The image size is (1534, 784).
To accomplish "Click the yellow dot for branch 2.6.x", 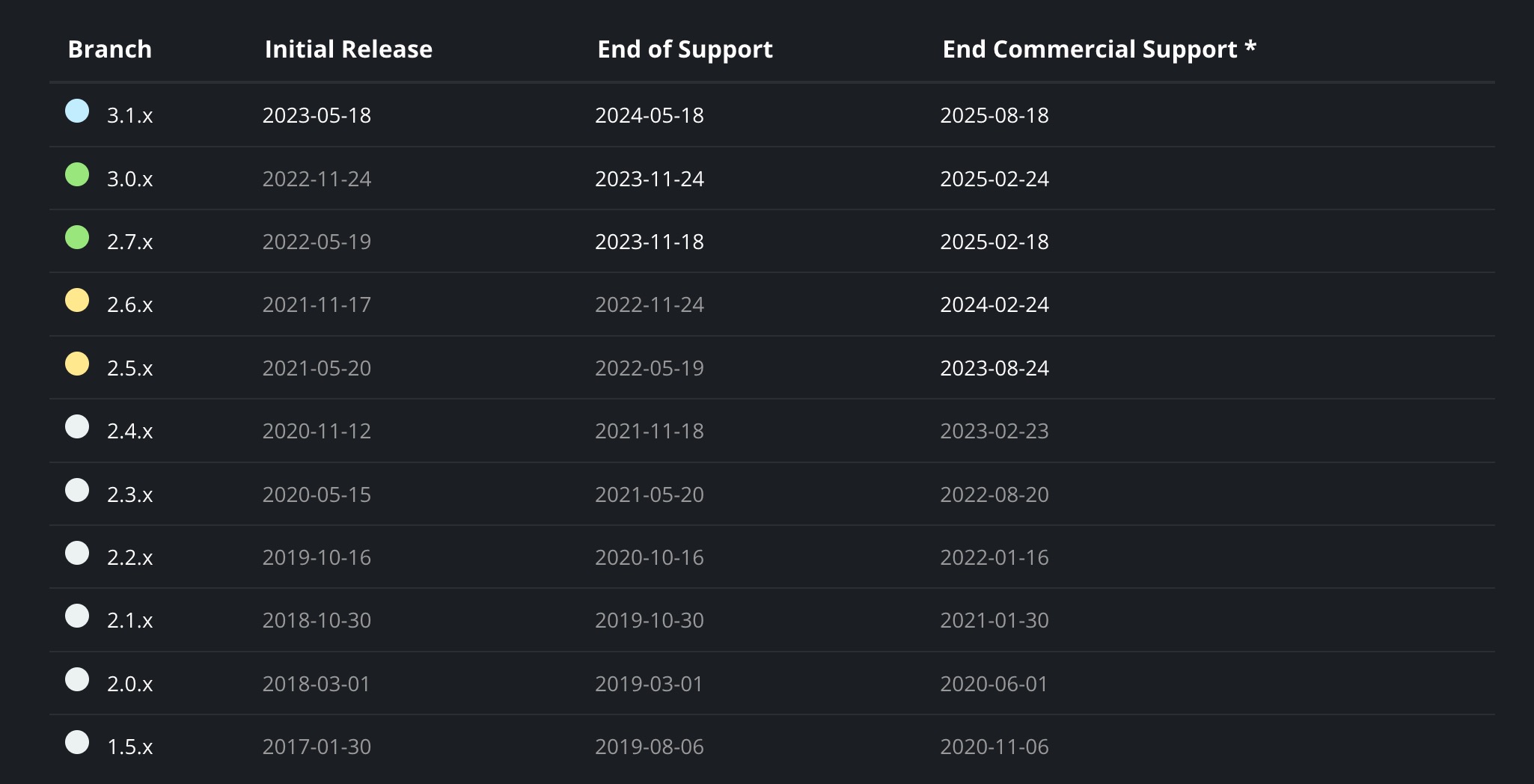I will 77,300.
